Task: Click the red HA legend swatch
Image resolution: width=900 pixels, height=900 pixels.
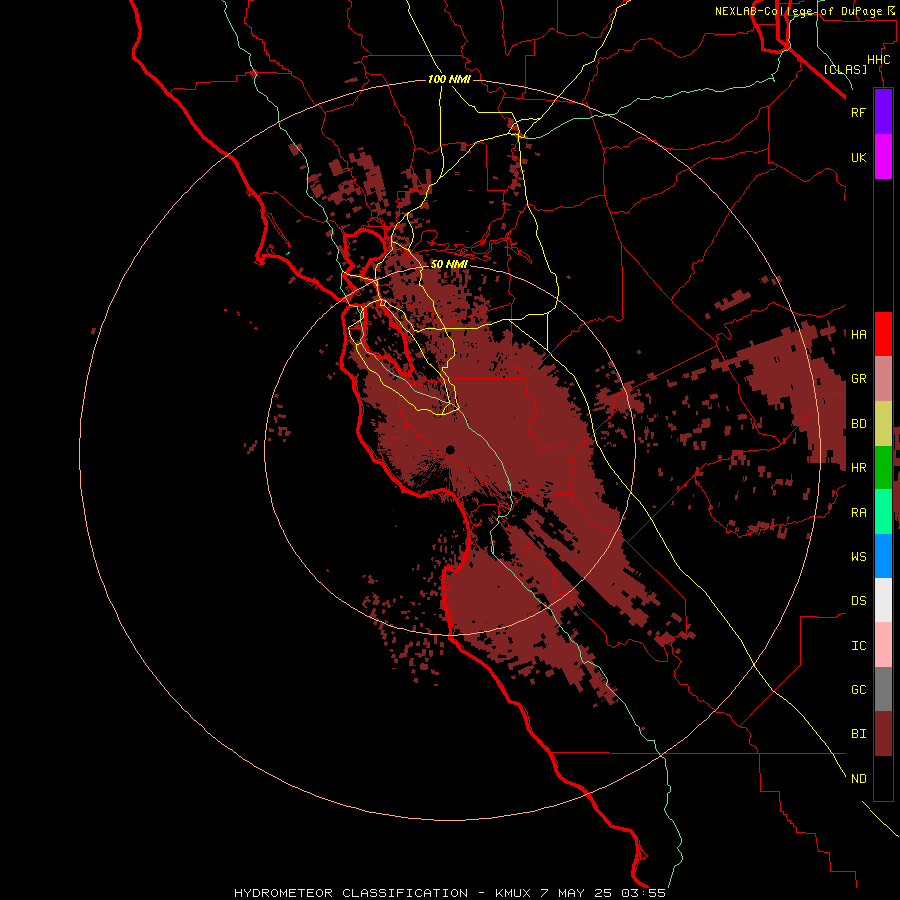Action: click(x=883, y=334)
